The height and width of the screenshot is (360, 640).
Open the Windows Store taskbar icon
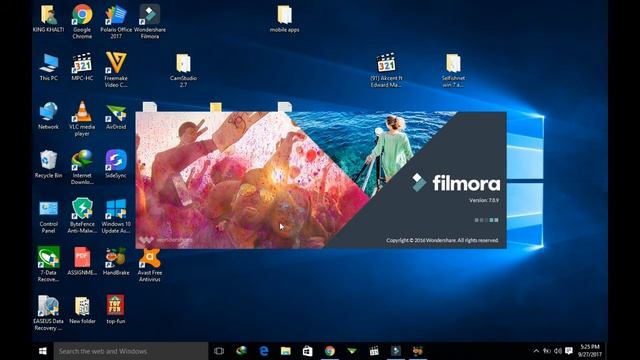[x=308, y=351]
